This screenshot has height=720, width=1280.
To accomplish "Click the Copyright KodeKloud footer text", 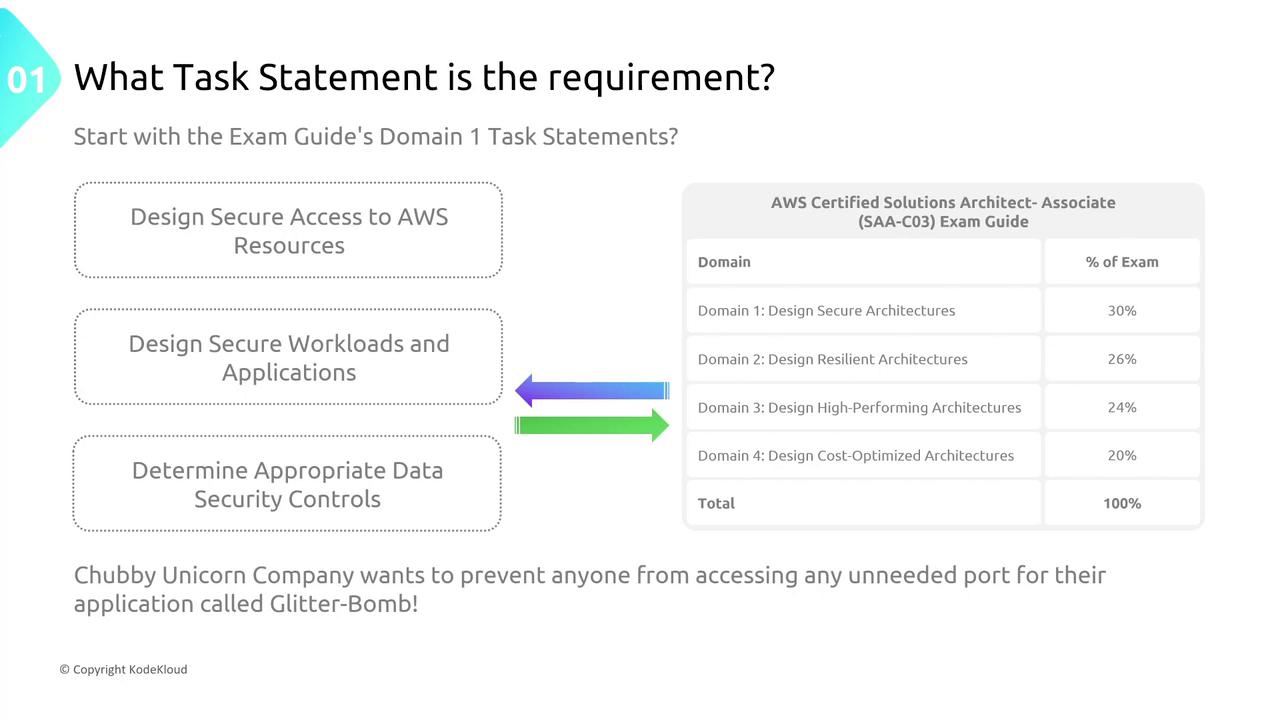I will coord(123,669).
